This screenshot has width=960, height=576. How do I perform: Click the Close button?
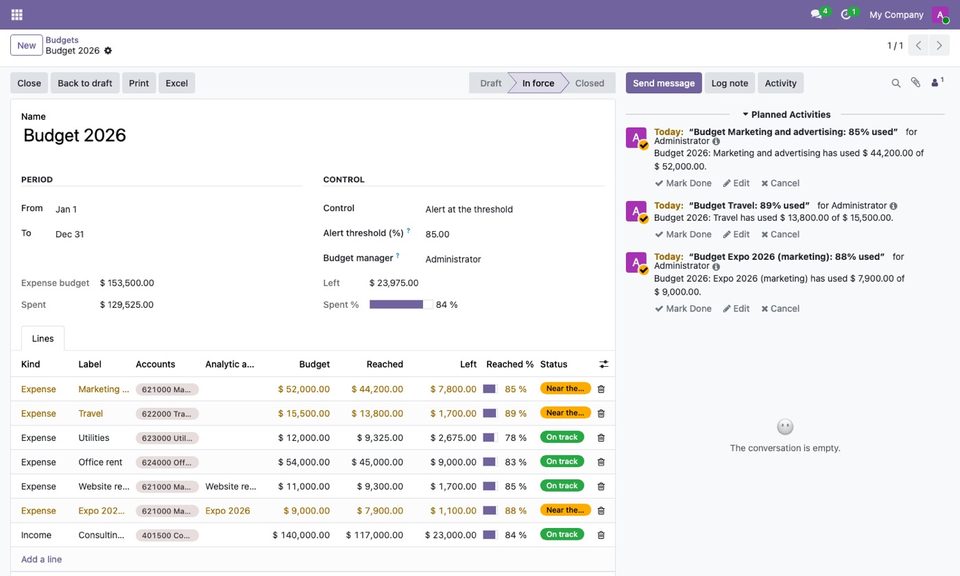[29, 83]
